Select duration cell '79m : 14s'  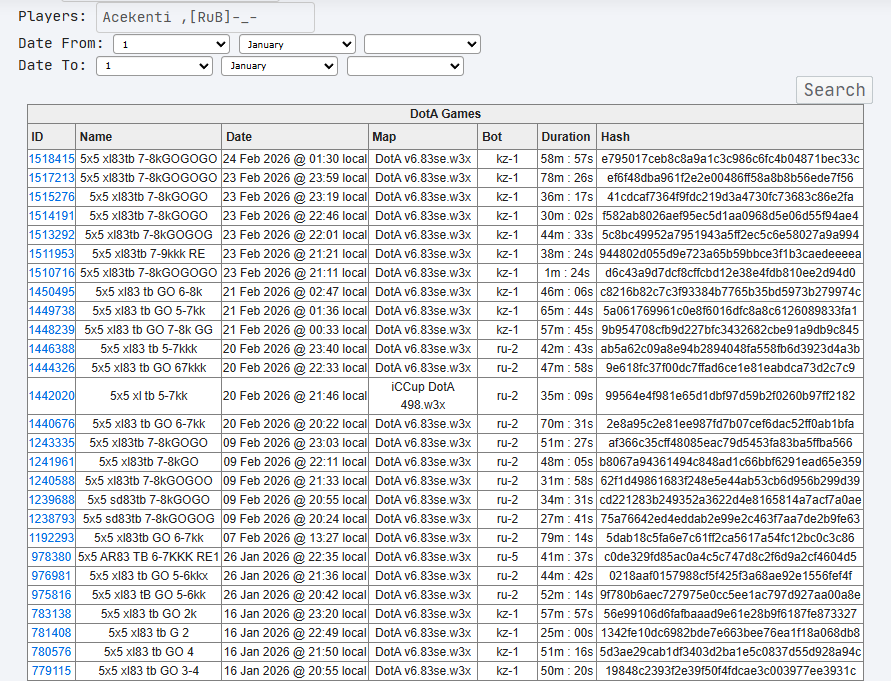click(567, 538)
